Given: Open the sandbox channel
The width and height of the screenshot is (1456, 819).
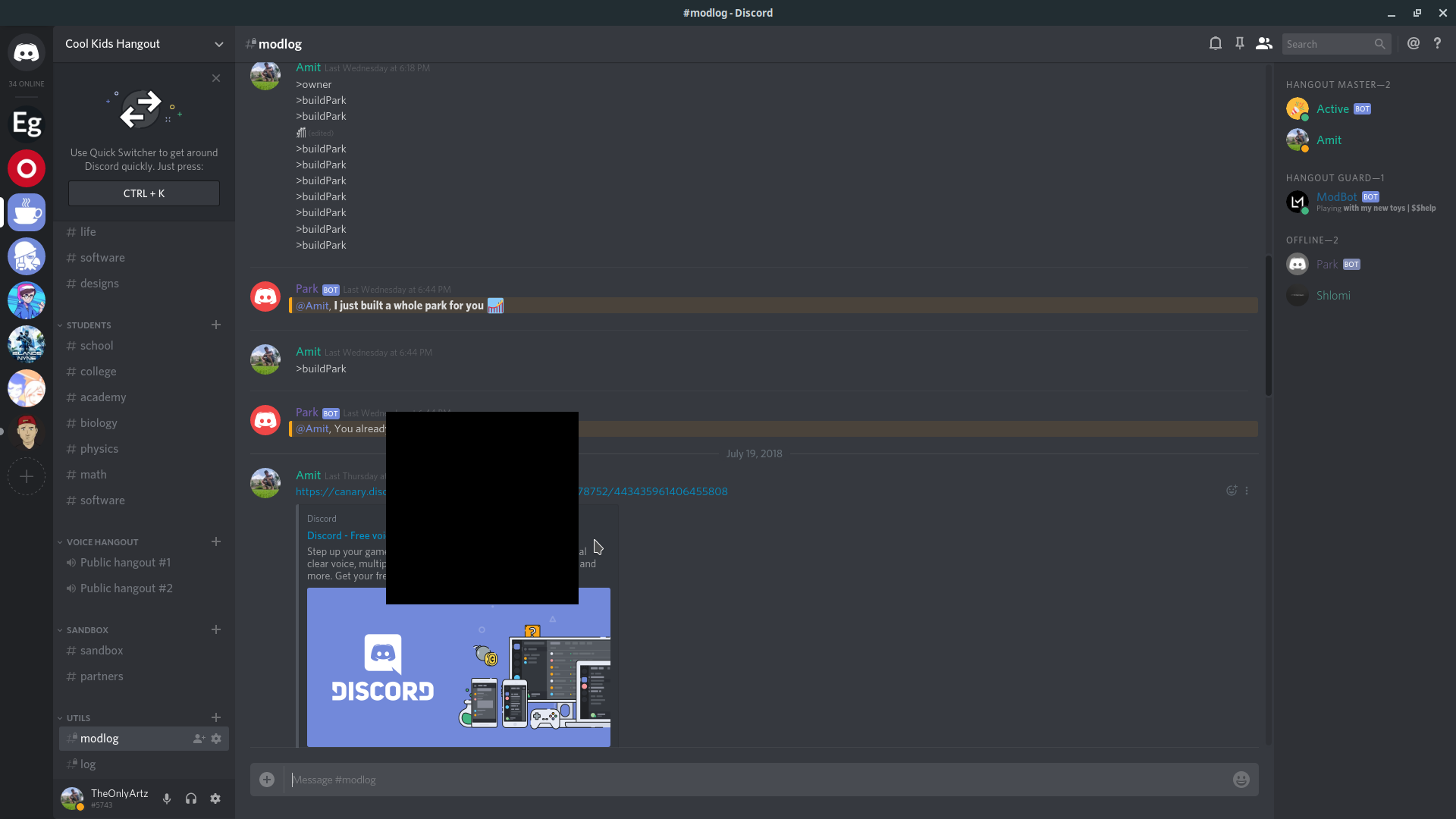Looking at the screenshot, I should pyautogui.click(x=144, y=651).
